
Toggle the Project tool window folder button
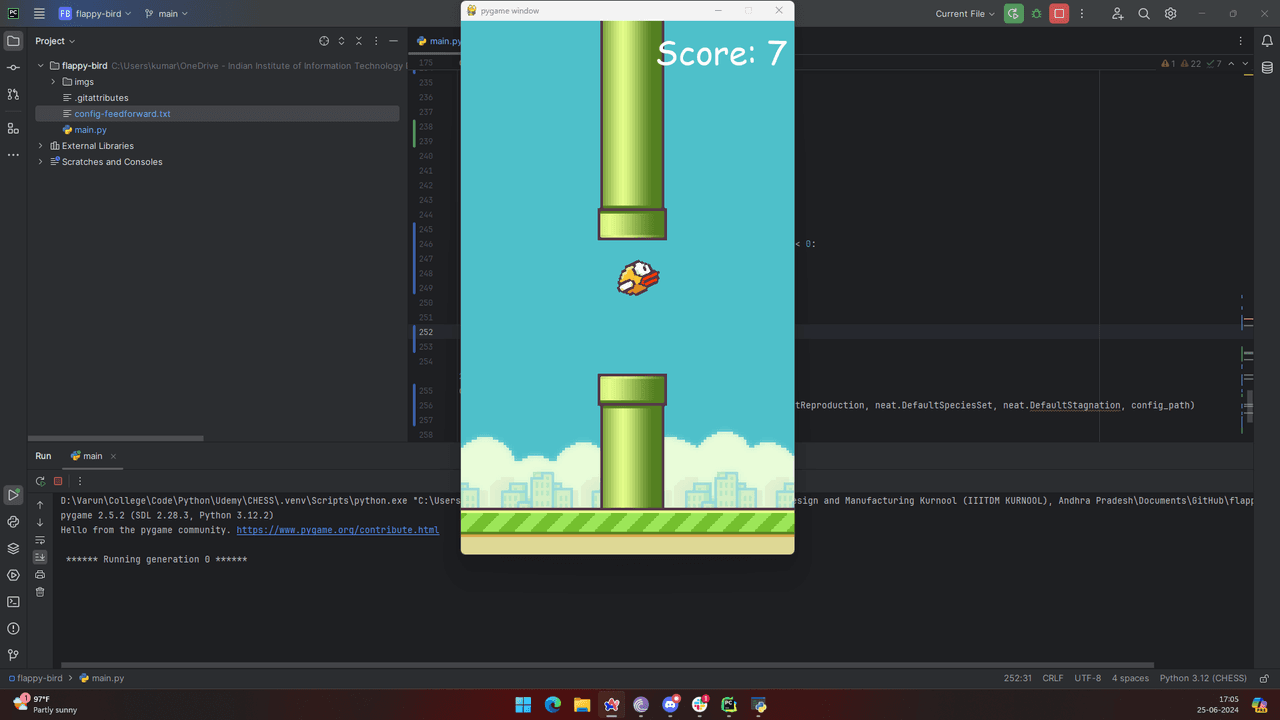click(x=13, y=41)
